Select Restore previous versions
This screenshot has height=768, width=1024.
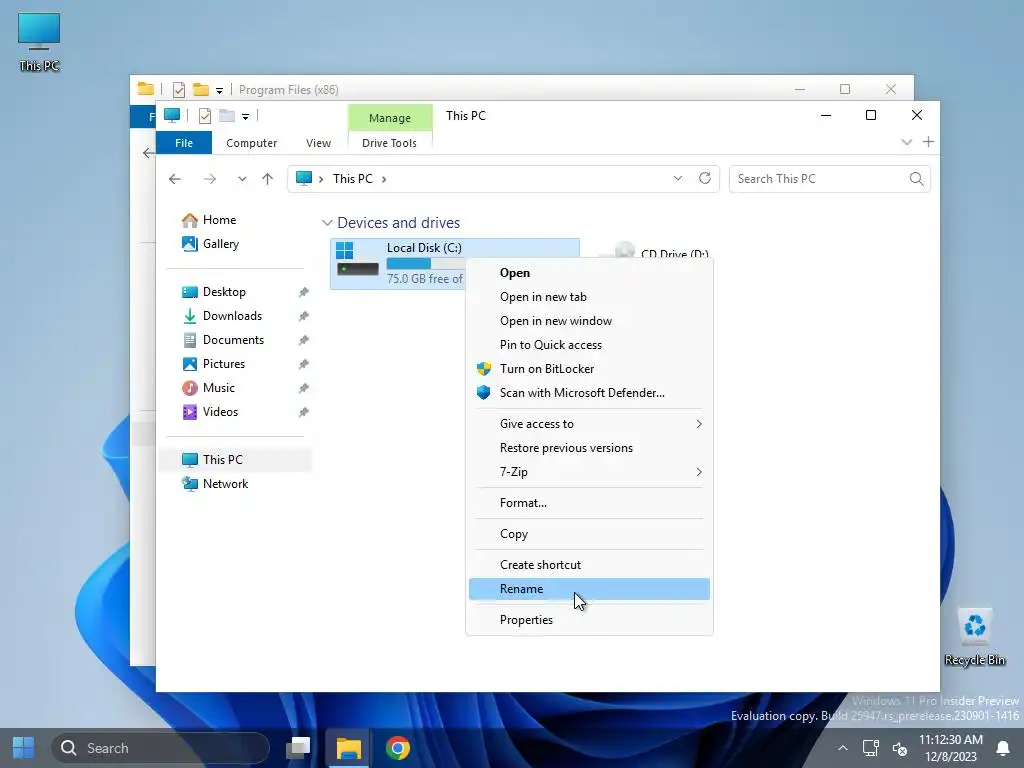589,448
